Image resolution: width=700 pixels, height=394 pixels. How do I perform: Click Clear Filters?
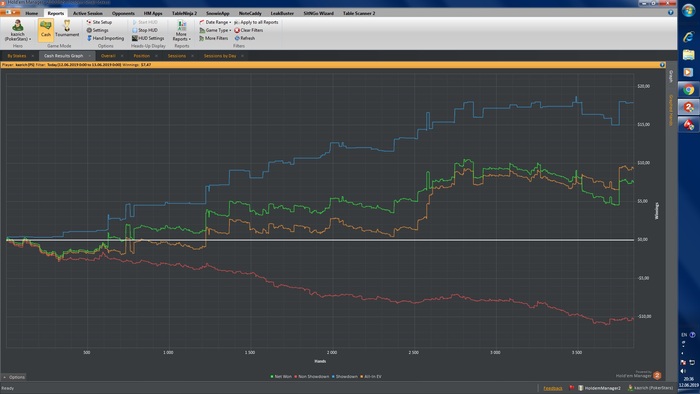pos(249,30)
